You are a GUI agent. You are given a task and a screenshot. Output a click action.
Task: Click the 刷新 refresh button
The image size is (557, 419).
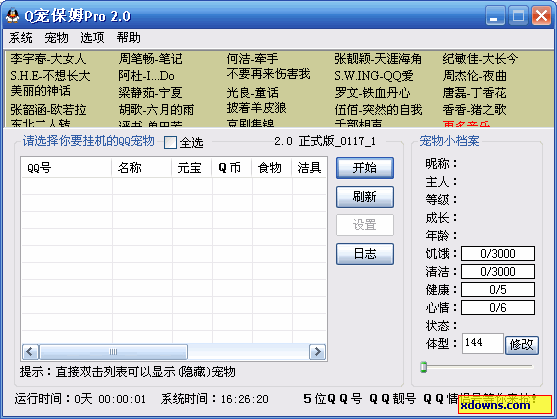click(x=365, y=197)
